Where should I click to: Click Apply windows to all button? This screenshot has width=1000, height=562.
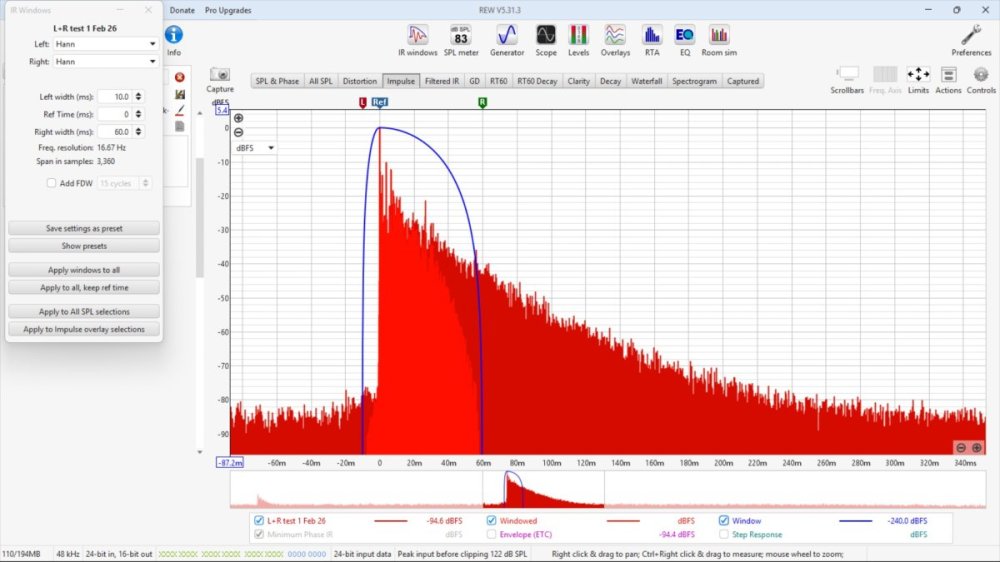point(84,270)
